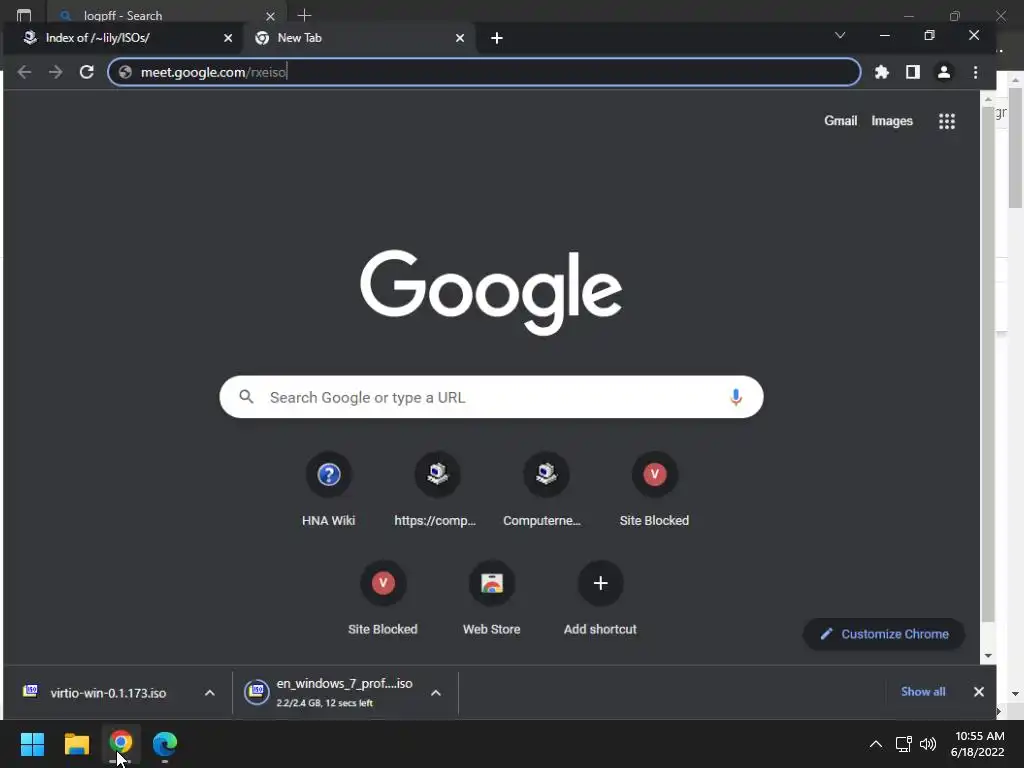Expand the Chrome tab search chevron

pos(840,35)
